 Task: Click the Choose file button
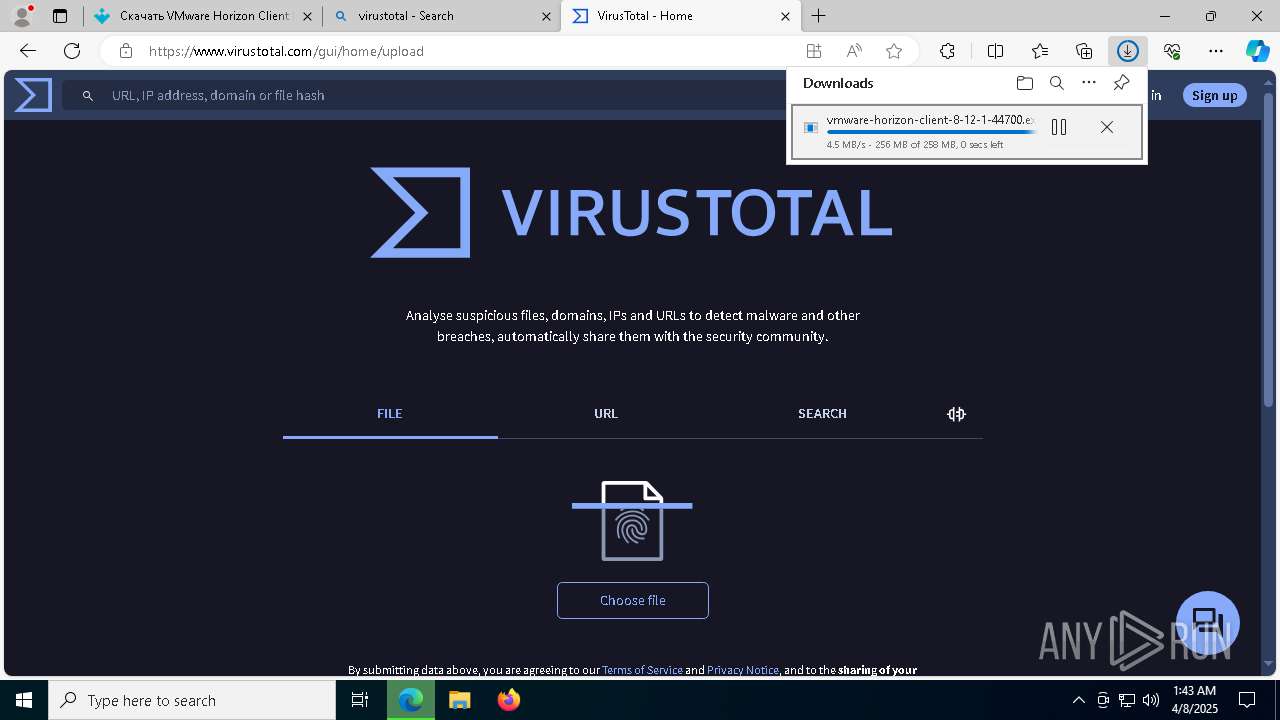[x=633, y=600]
